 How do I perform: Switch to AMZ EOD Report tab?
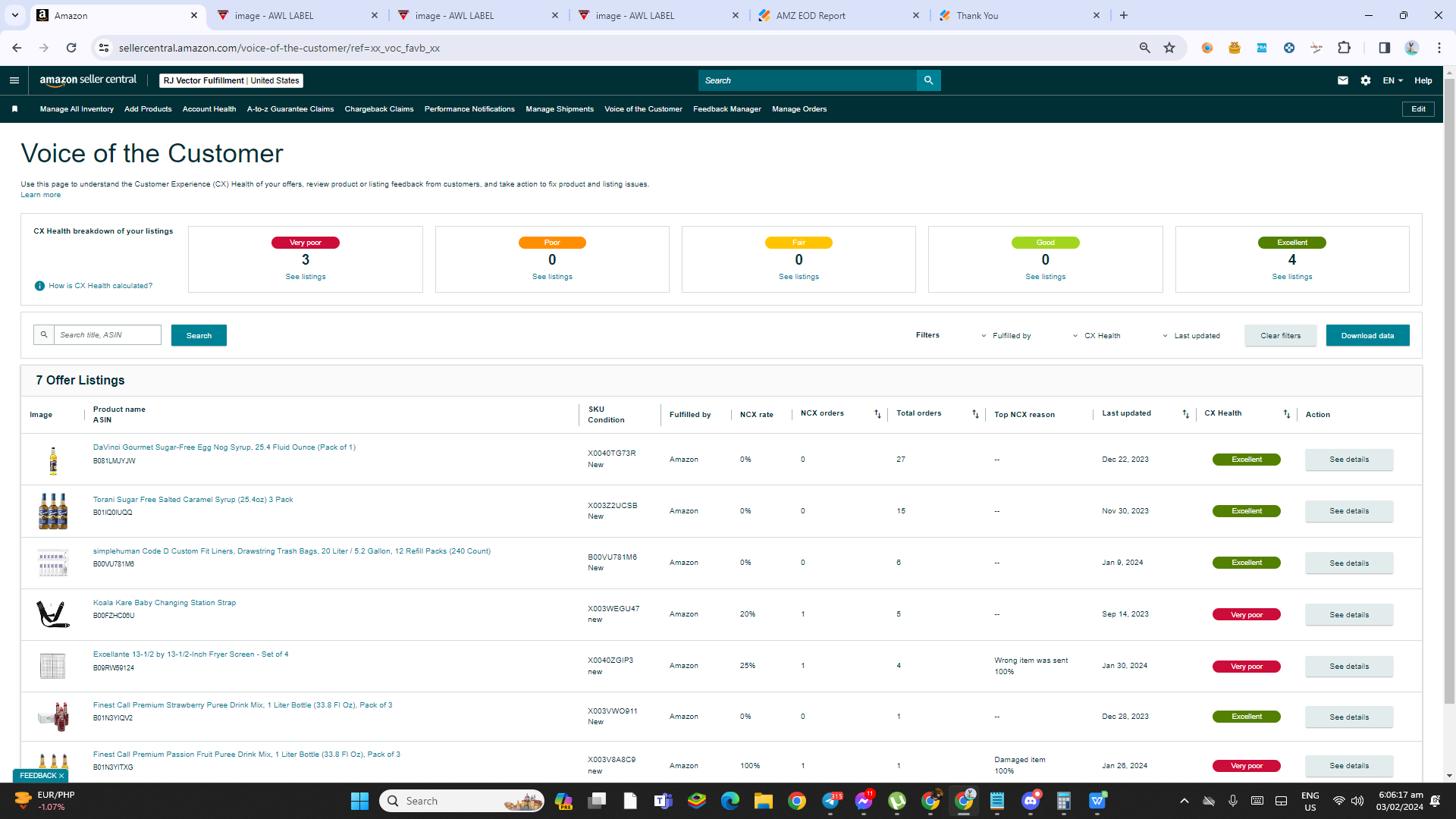pyautogui.click(x=839, y=15)
